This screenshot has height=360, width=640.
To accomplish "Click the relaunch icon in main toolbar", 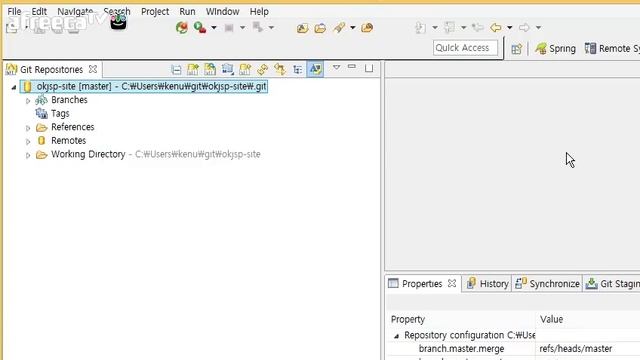I will pyautogui.click(x=182, y=27).
